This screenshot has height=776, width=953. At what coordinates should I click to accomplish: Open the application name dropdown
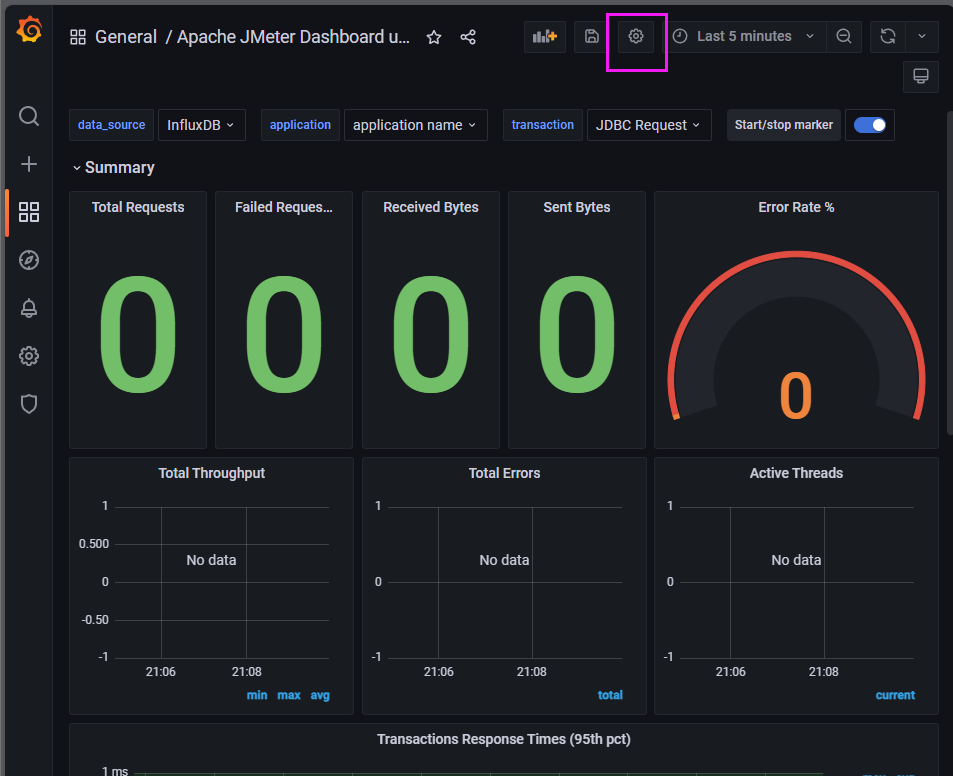416,125
